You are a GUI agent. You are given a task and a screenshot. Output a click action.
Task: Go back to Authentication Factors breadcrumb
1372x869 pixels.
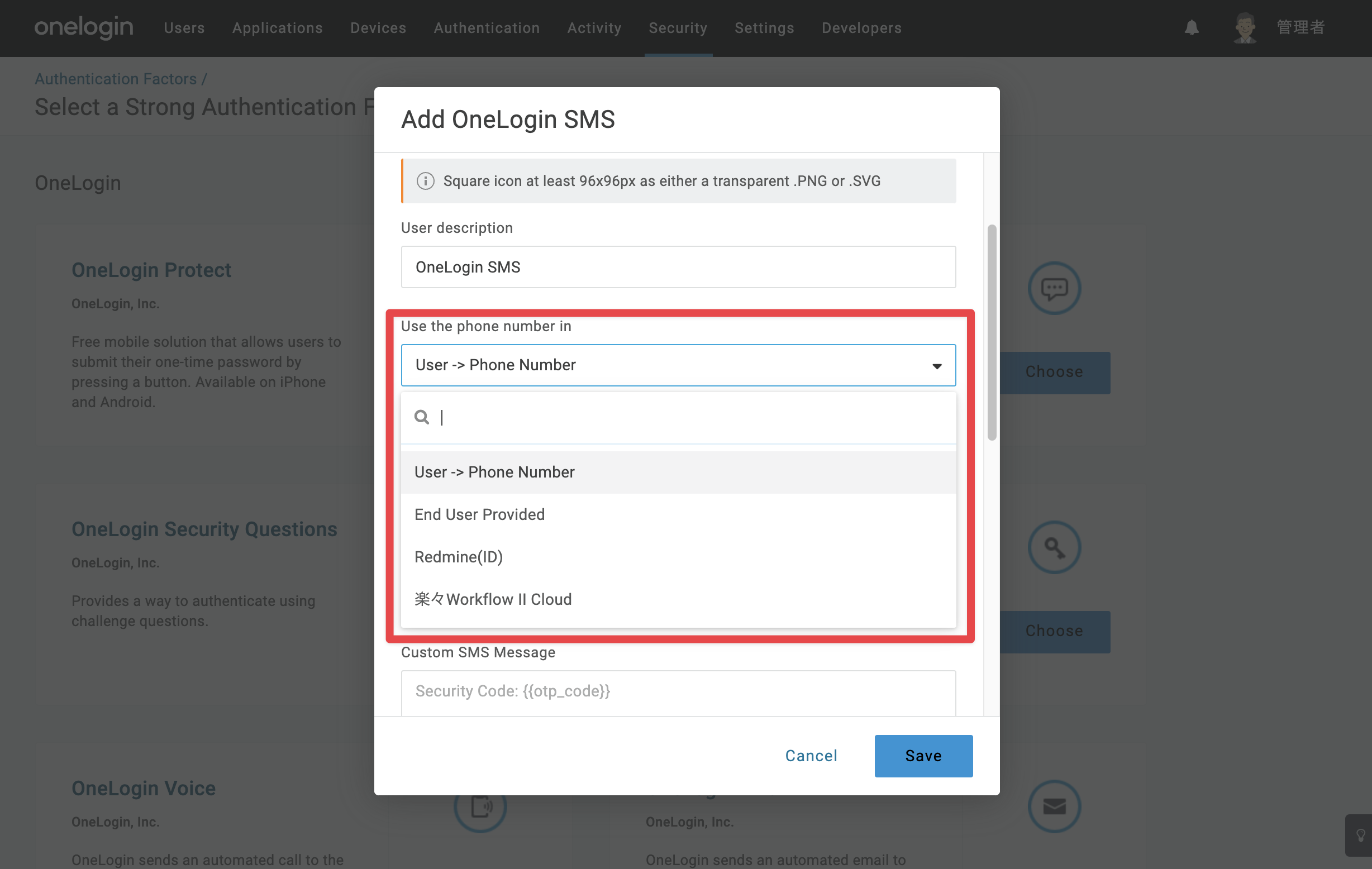pos(116,79)
